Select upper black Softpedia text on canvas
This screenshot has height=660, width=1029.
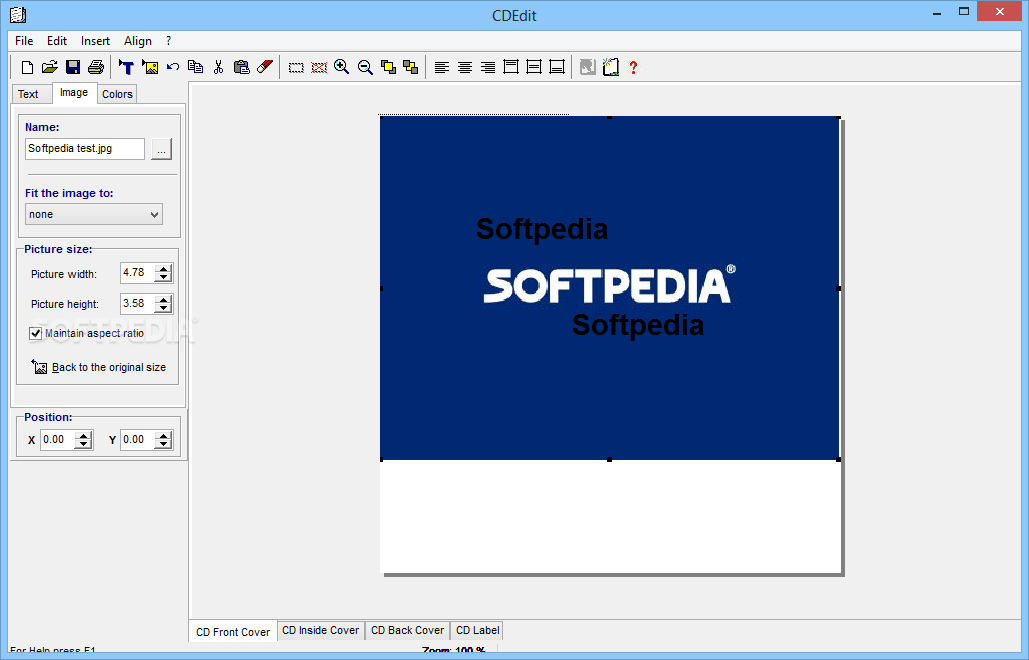(x=542, y=229)
